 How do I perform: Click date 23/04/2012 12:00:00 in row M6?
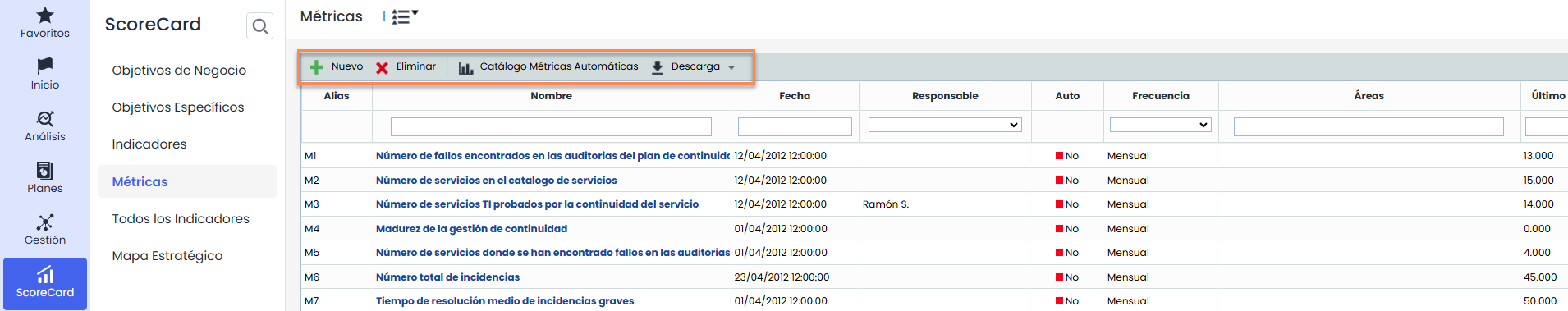782,277
